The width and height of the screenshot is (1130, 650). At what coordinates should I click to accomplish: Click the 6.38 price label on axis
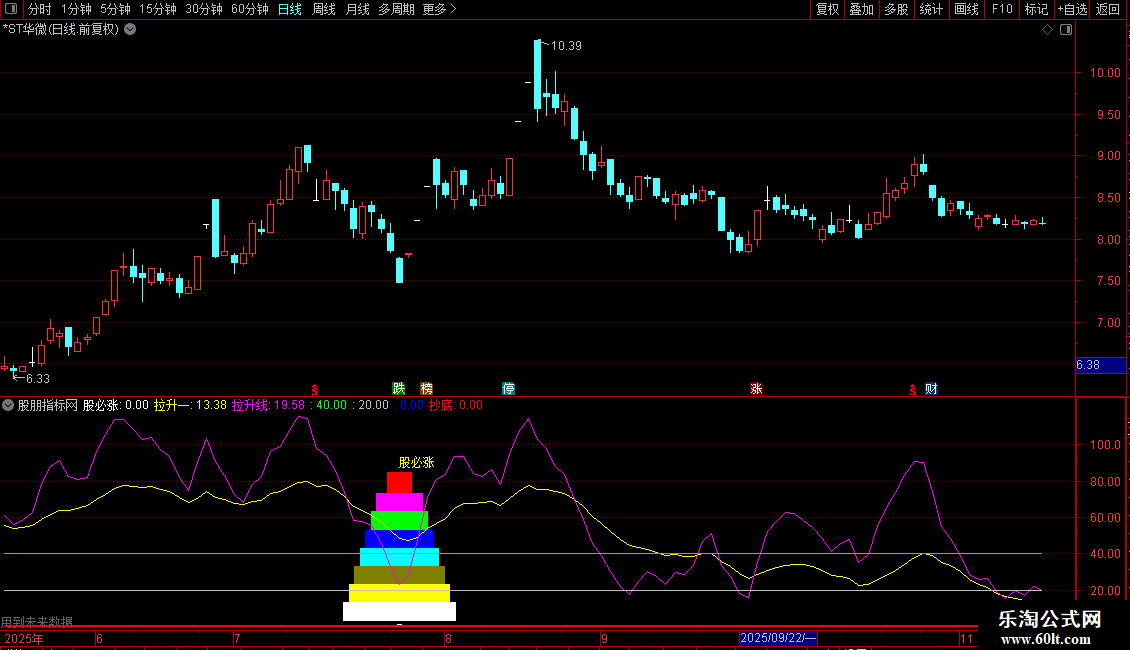[x=1088, y=365]
